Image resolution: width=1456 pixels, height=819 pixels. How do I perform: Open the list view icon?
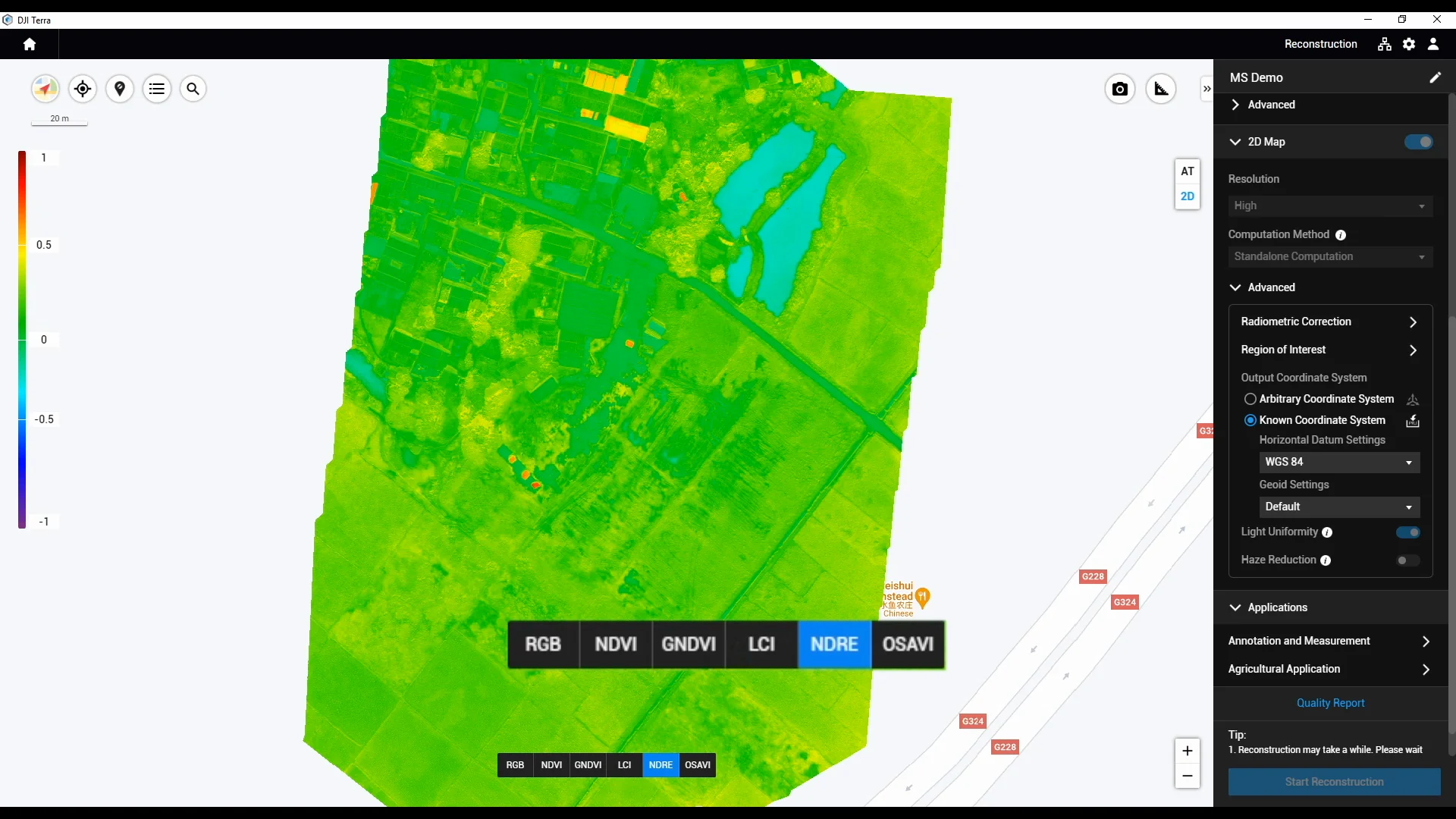click(157, 89)
